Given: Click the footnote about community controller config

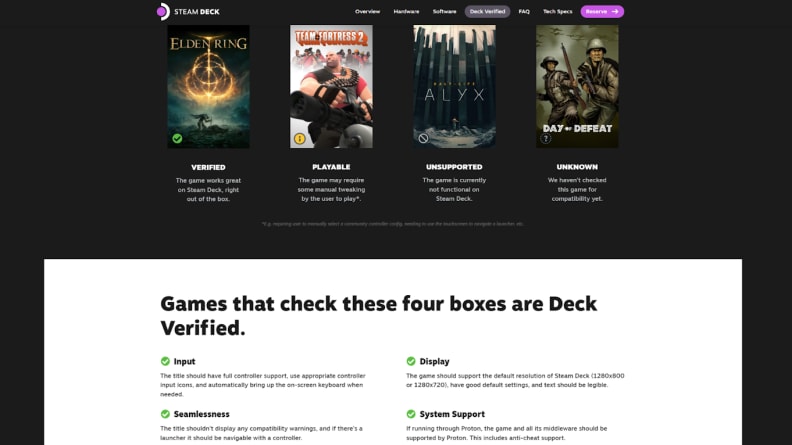Looking at the screenshot, I should (392, 224).
